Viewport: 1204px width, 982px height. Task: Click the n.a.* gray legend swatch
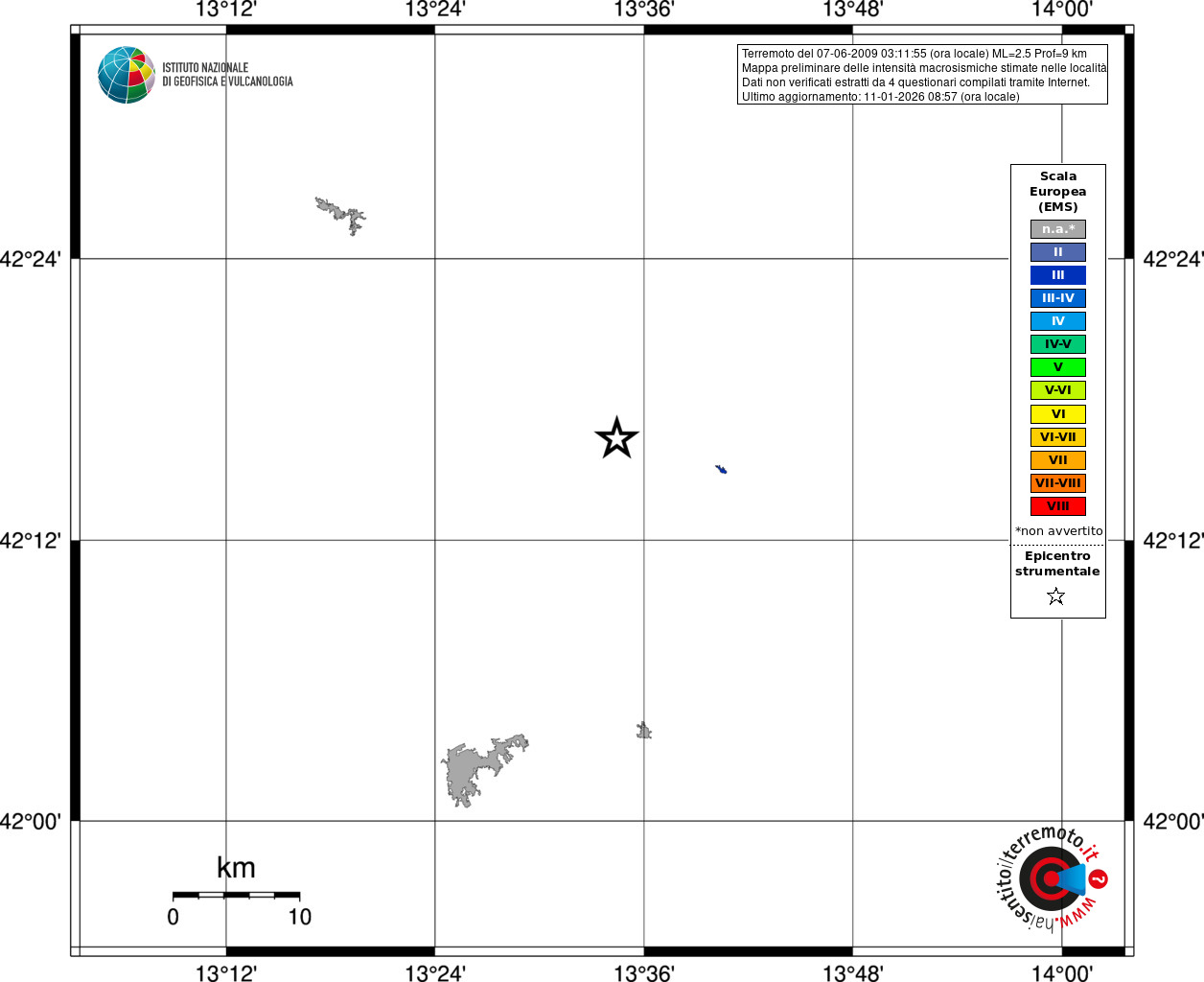1058,229
